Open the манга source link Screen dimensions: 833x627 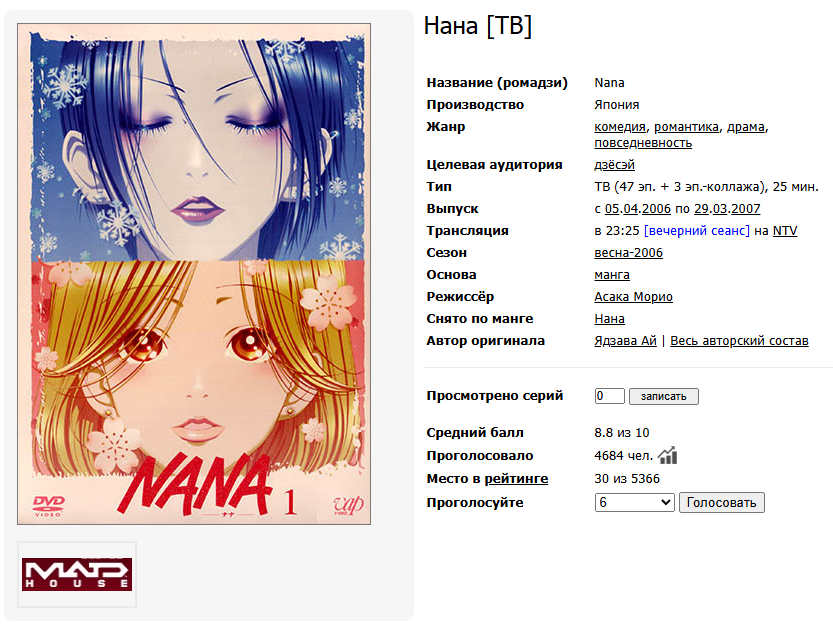[x=612, y=275]
